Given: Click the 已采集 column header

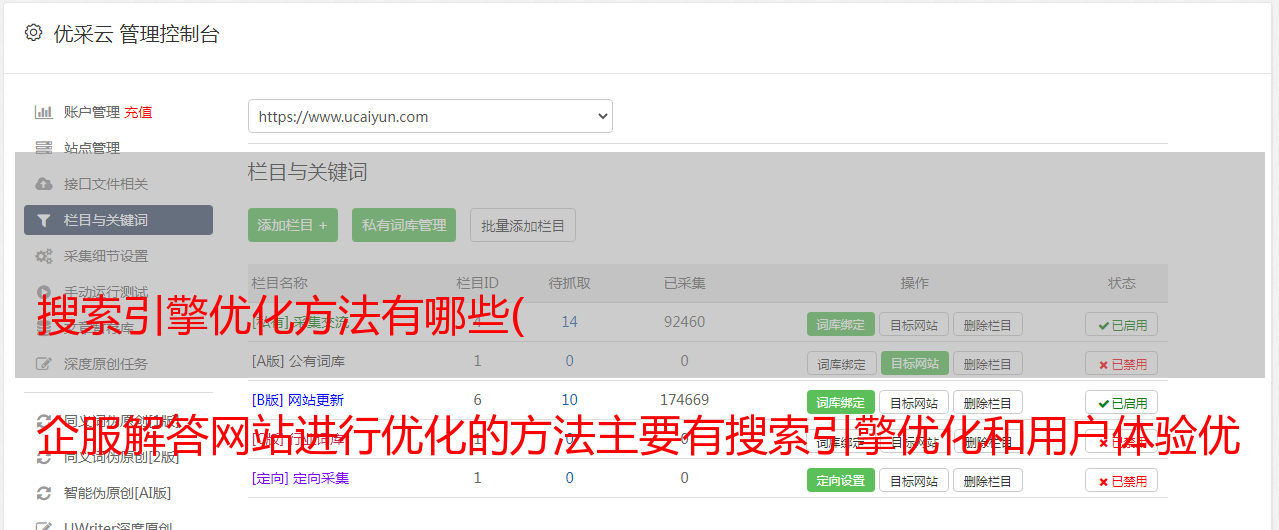Looking at the screenshot, I should coord(685,283).
